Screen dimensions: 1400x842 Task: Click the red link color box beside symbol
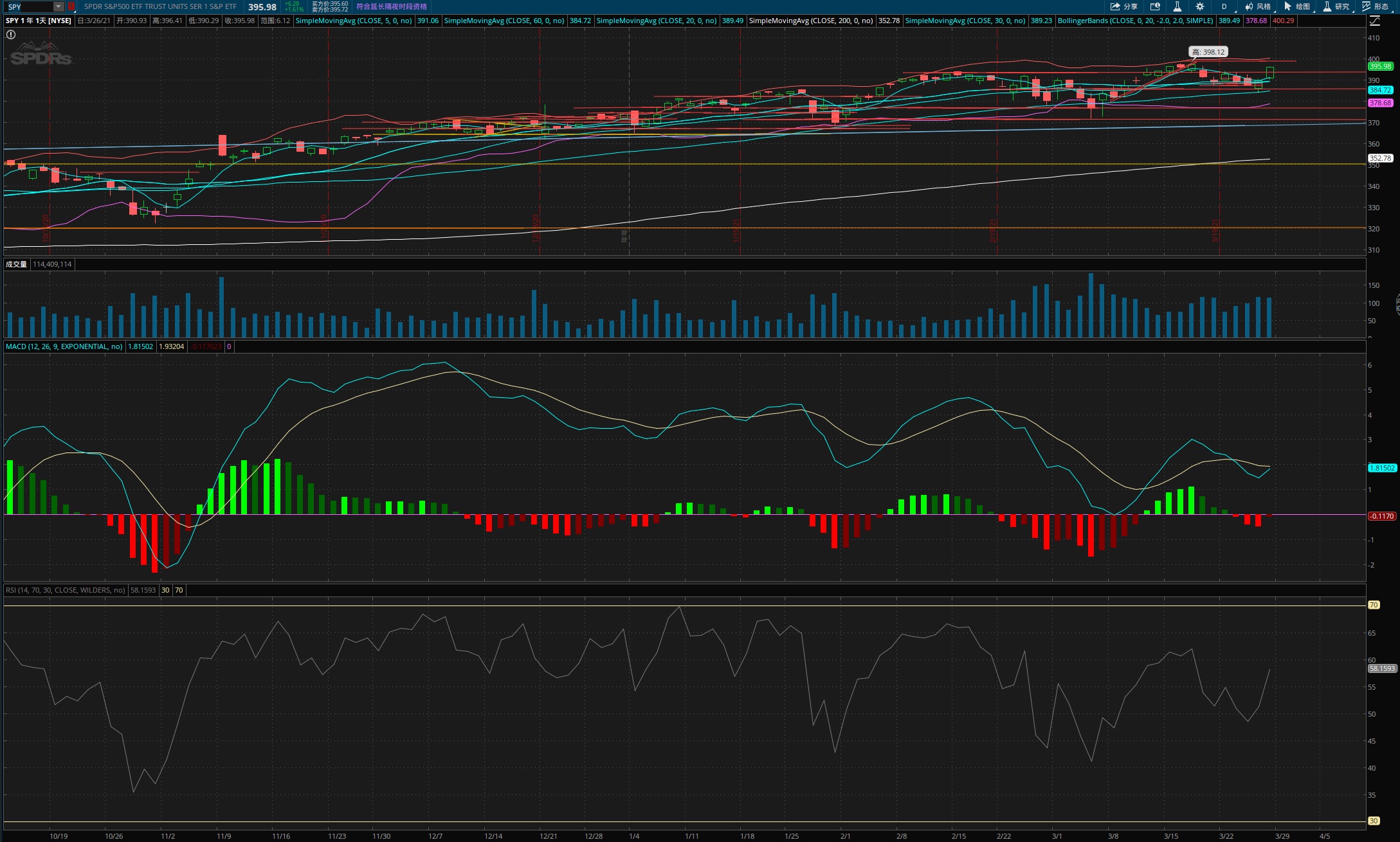point(71,6)
